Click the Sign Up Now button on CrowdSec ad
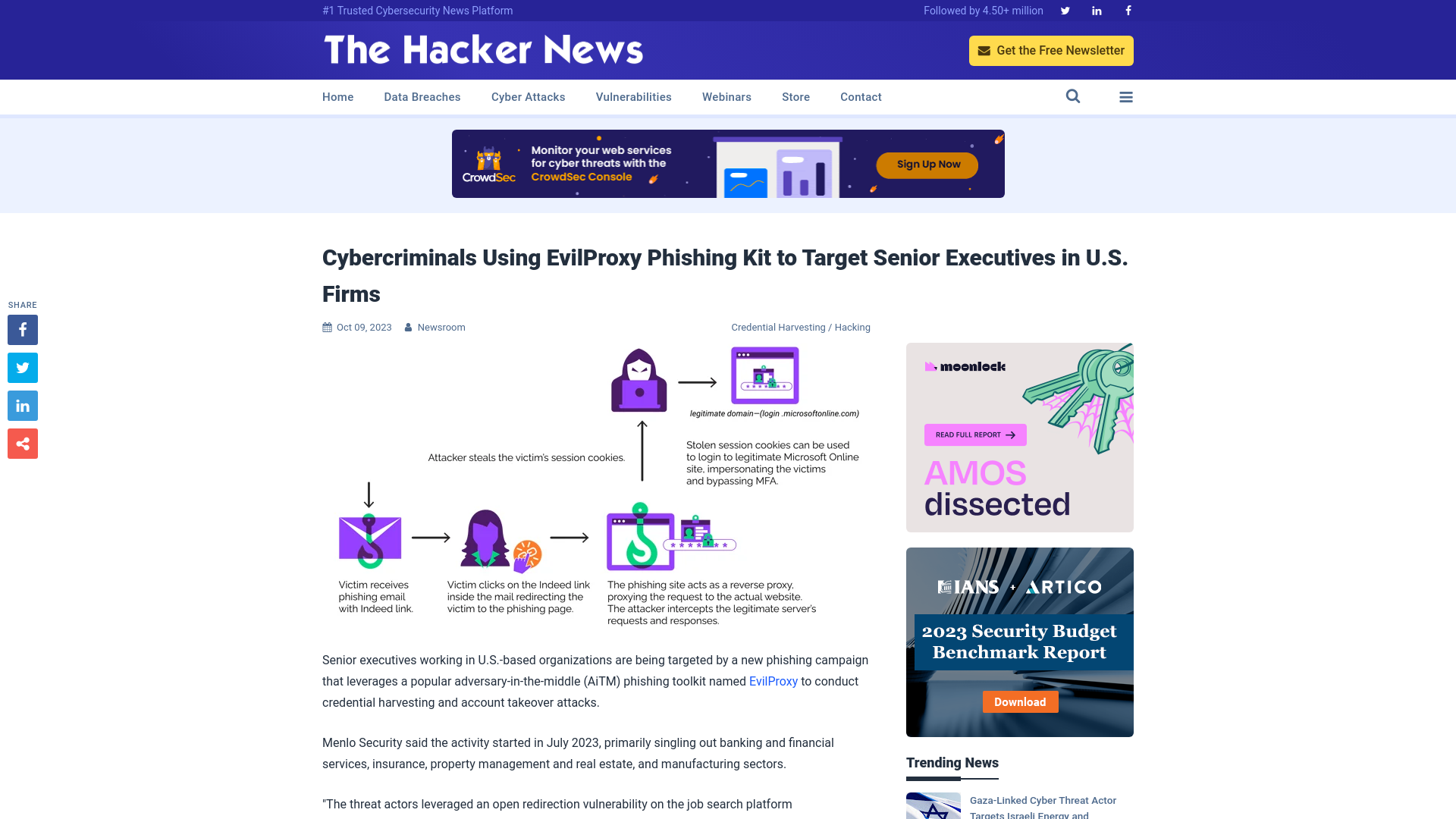The width and height of the screenshot is (1456, 819). pyautogui.click(x=928, y=163)
